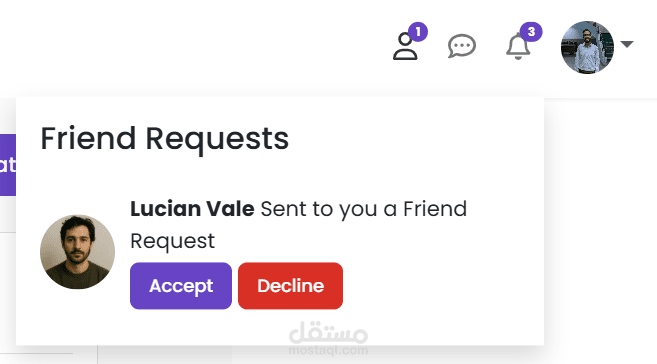Open Lucian Vale's name link
The height and width of the screenshot is (364, 657).
192,209
